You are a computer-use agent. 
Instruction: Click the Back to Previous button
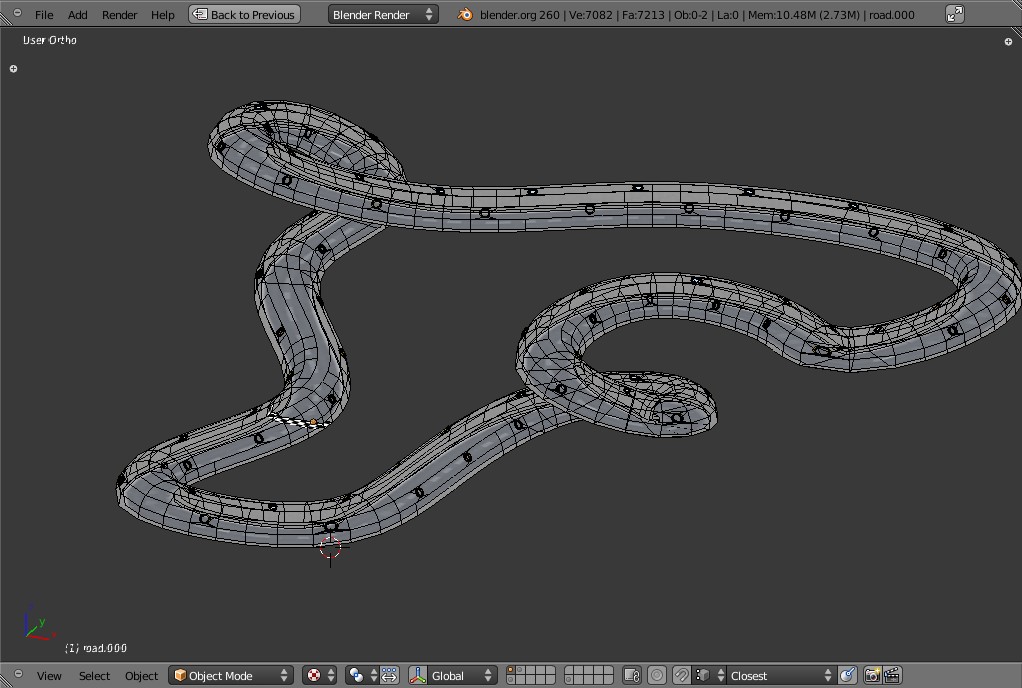pos(244,15)
